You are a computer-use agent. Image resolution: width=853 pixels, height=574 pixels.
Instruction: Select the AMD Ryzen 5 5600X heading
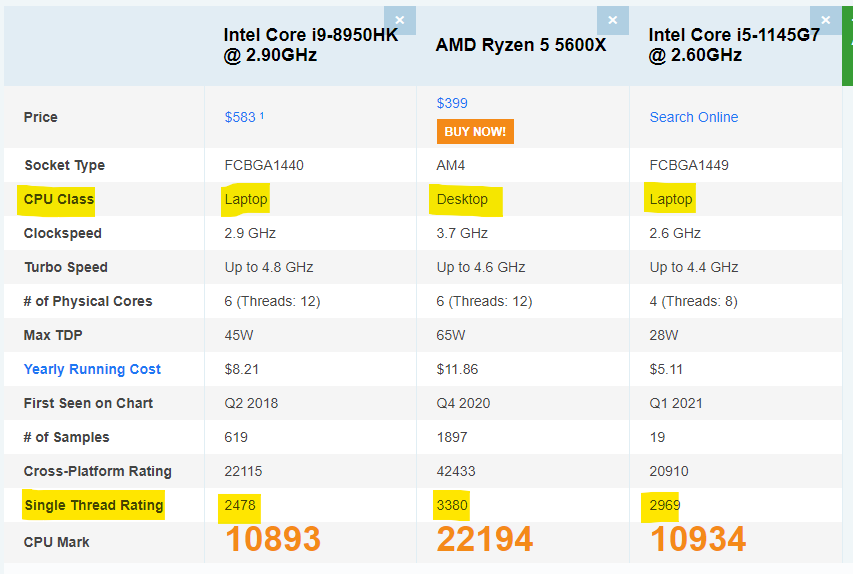pos(521,45)
